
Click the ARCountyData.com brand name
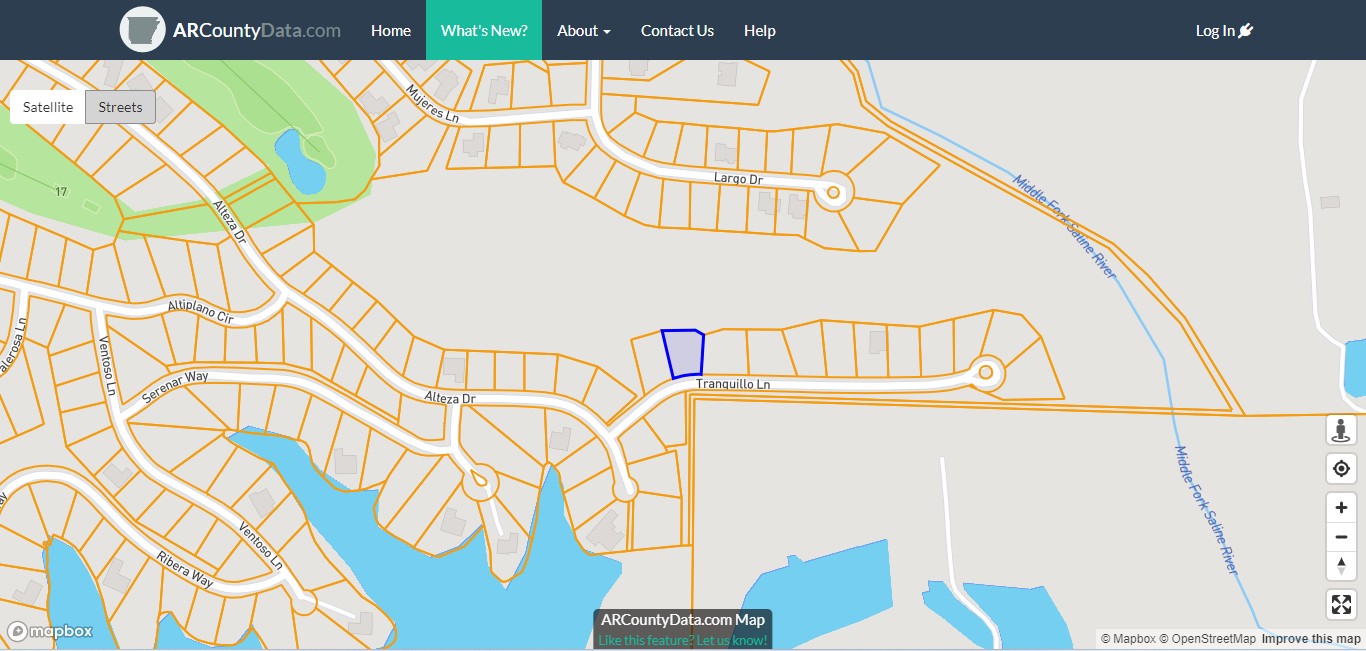coord(257,30)
